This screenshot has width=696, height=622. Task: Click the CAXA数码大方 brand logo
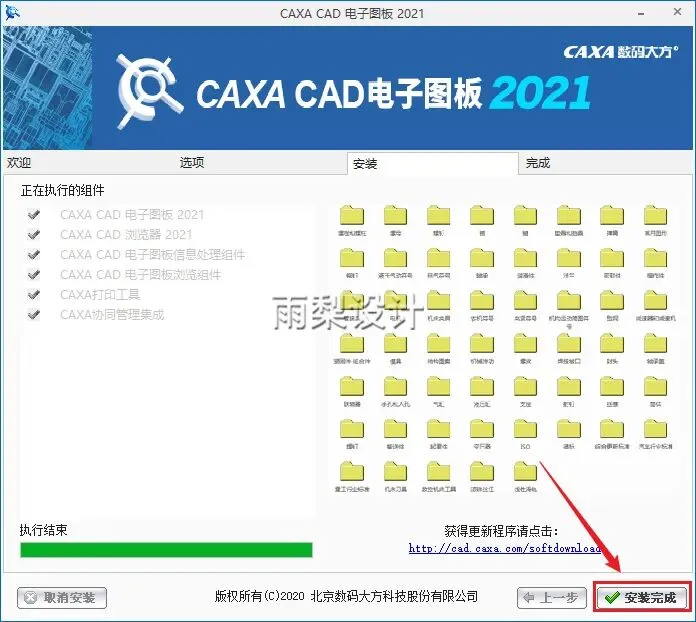tap(621, 52)
